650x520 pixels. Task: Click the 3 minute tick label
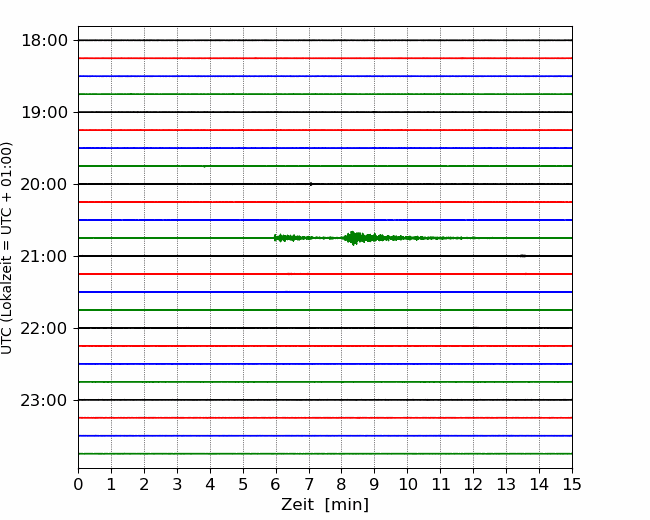177,485
